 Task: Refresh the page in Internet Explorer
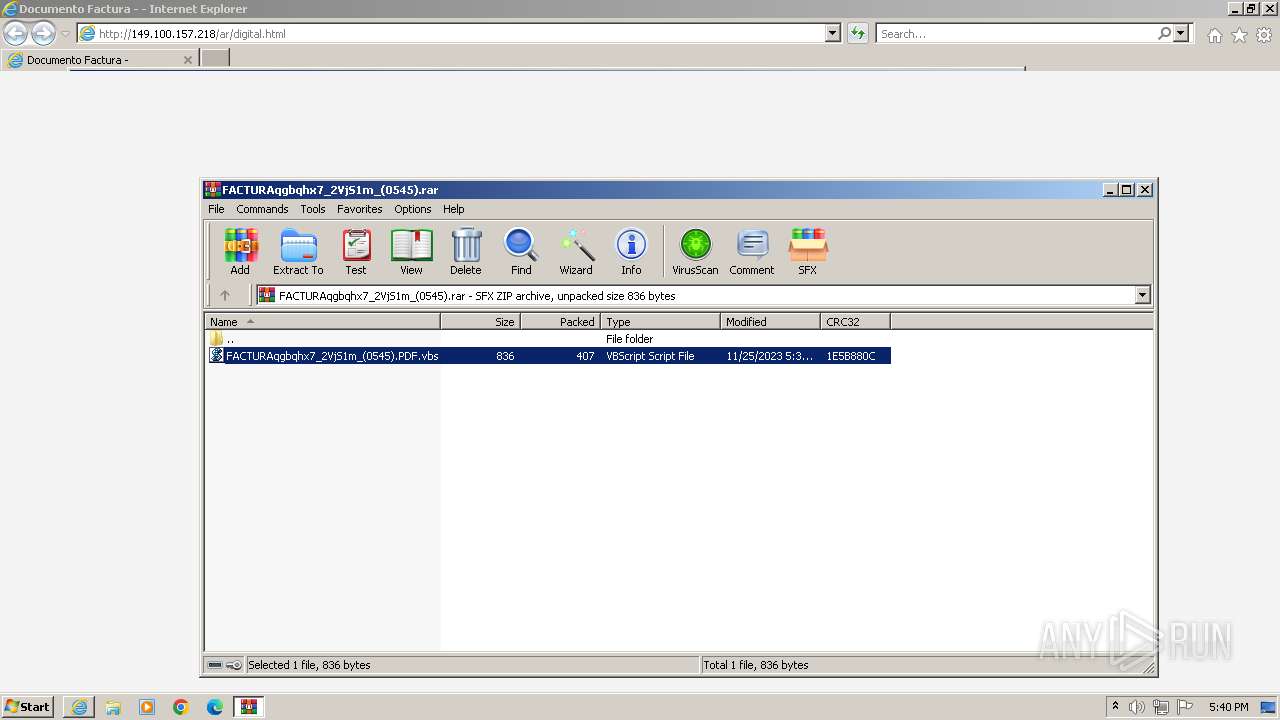pyautogui.click(x=858, y=33)
